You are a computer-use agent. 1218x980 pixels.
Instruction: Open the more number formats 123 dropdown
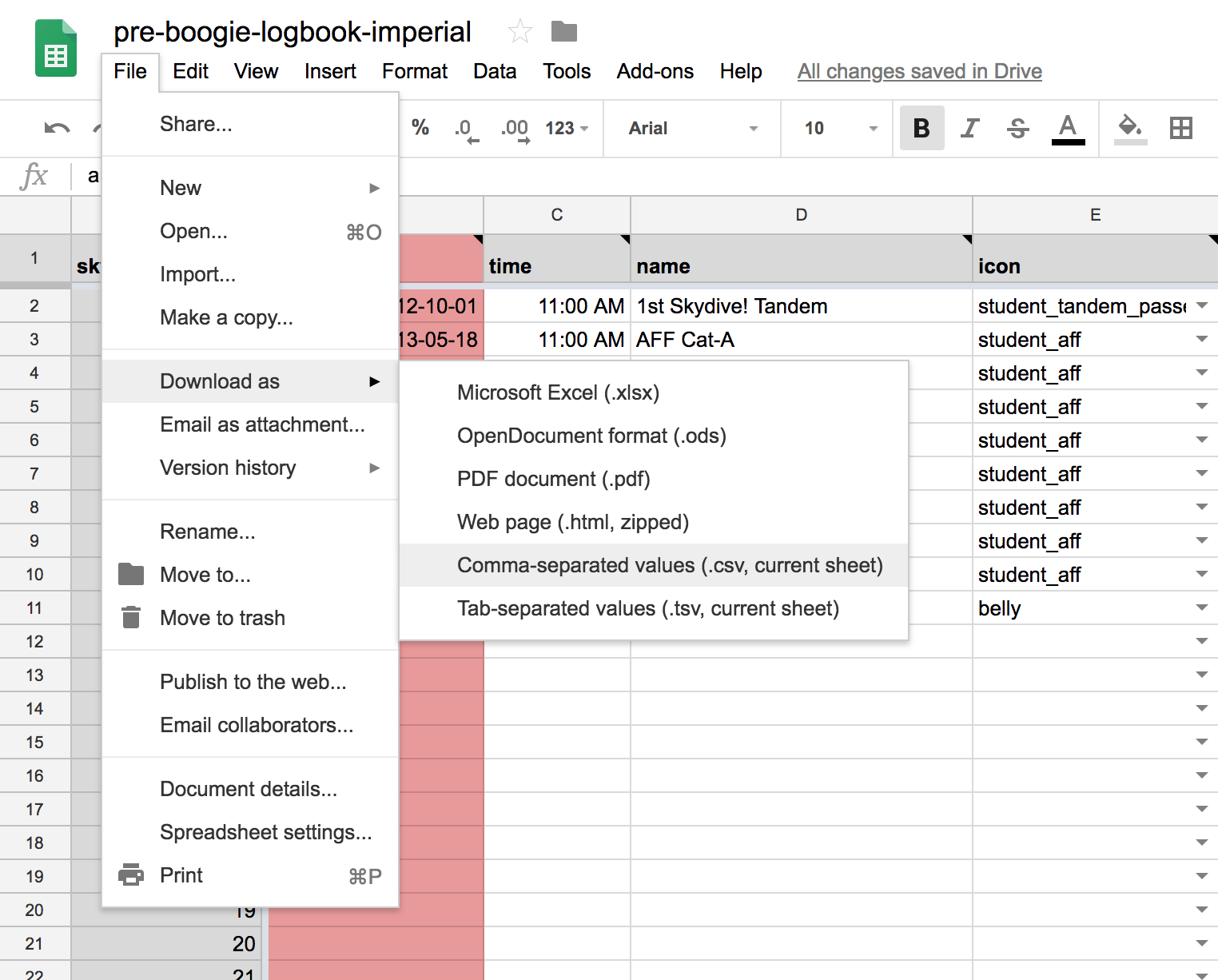coord(567,128)
